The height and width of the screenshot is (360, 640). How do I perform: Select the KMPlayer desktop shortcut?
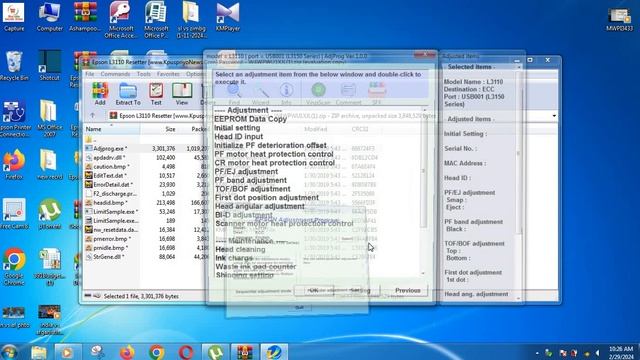227,17
